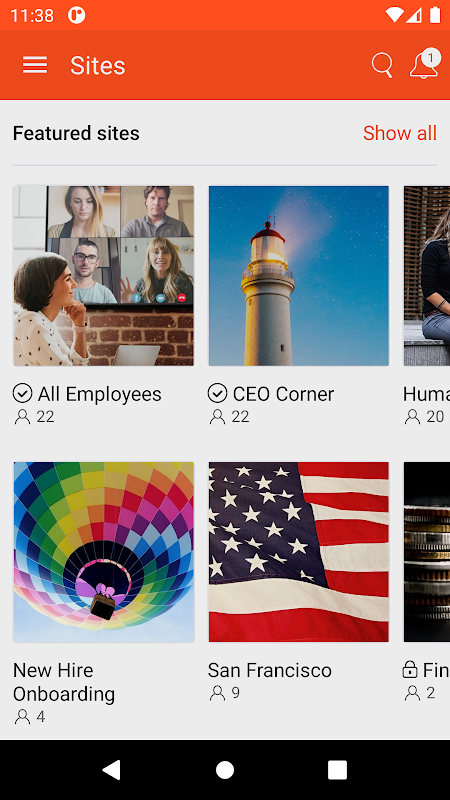Tap Android home circle button
Viewport: 450px width, 800px height.
pos(225,770)
